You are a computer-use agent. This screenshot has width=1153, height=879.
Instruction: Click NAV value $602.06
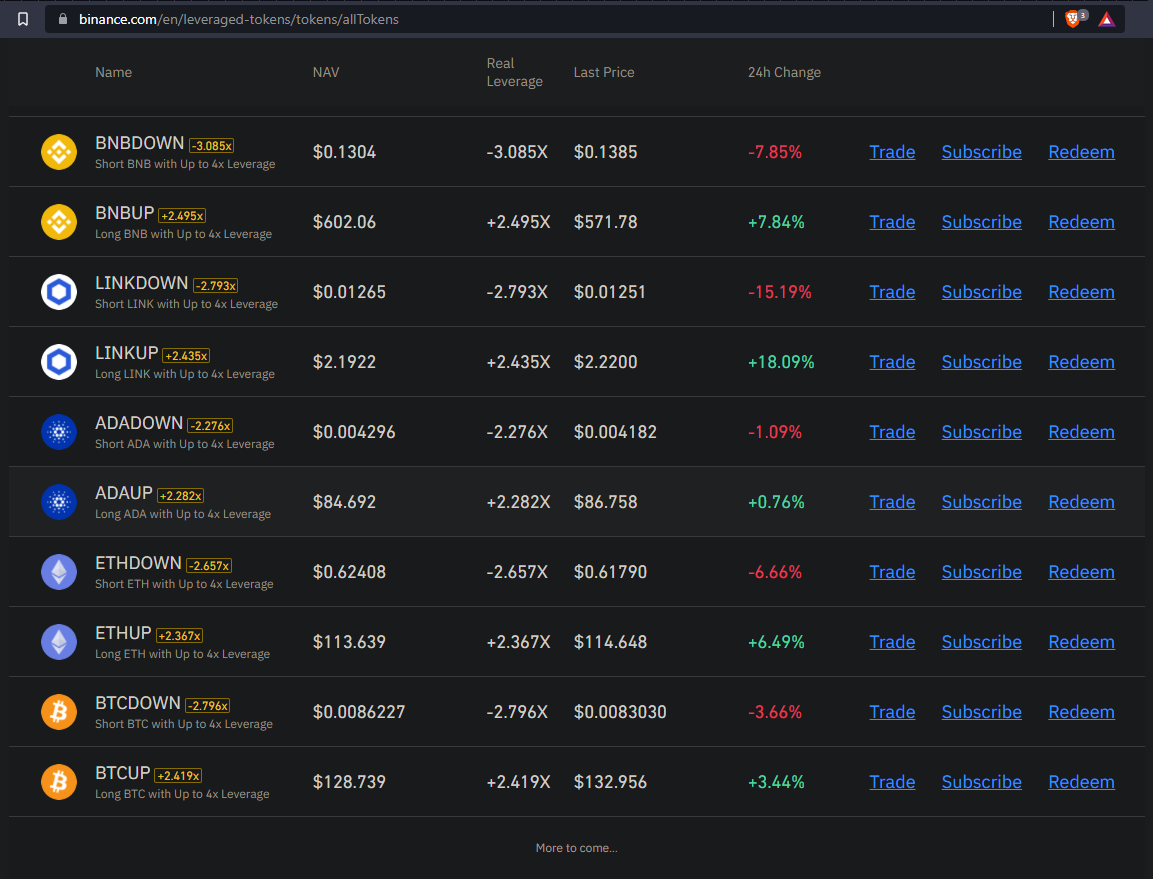point(344,222)
